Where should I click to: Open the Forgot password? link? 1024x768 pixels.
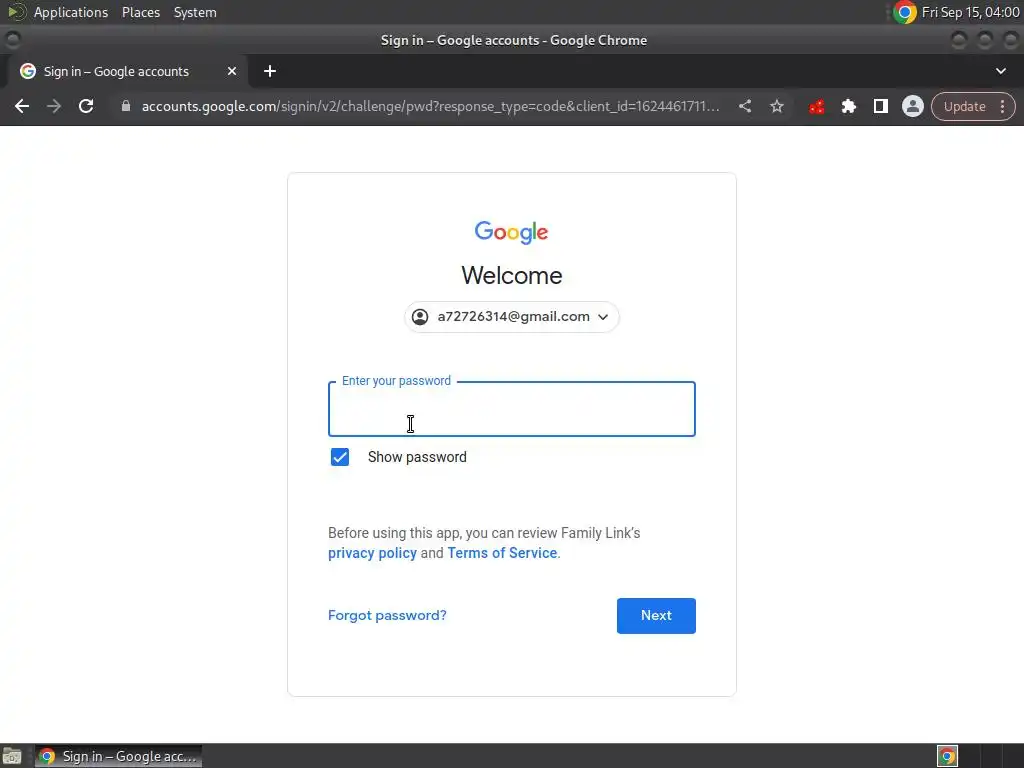[387, 615]
